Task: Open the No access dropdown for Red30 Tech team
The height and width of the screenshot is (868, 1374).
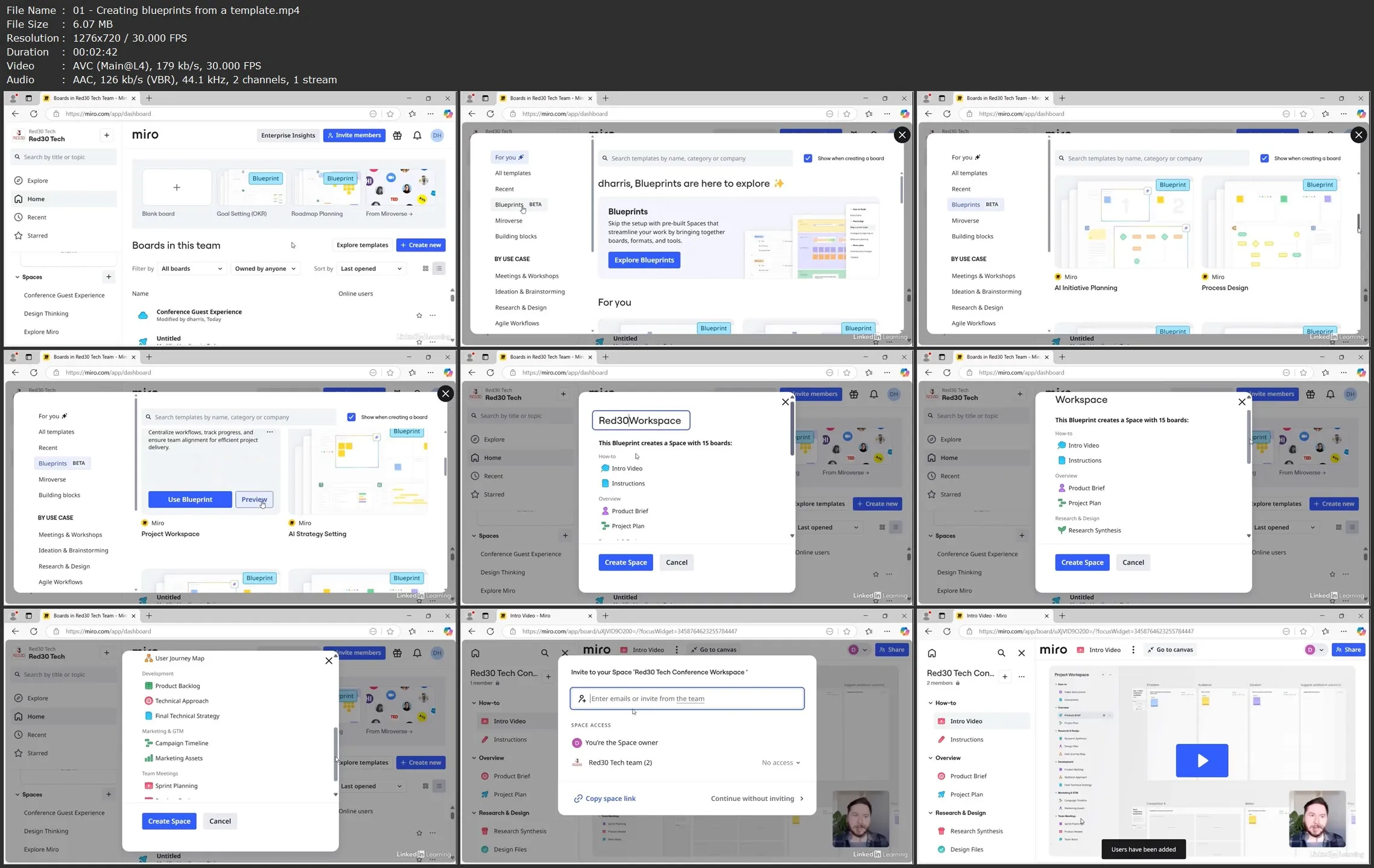Action: point(780,763)
